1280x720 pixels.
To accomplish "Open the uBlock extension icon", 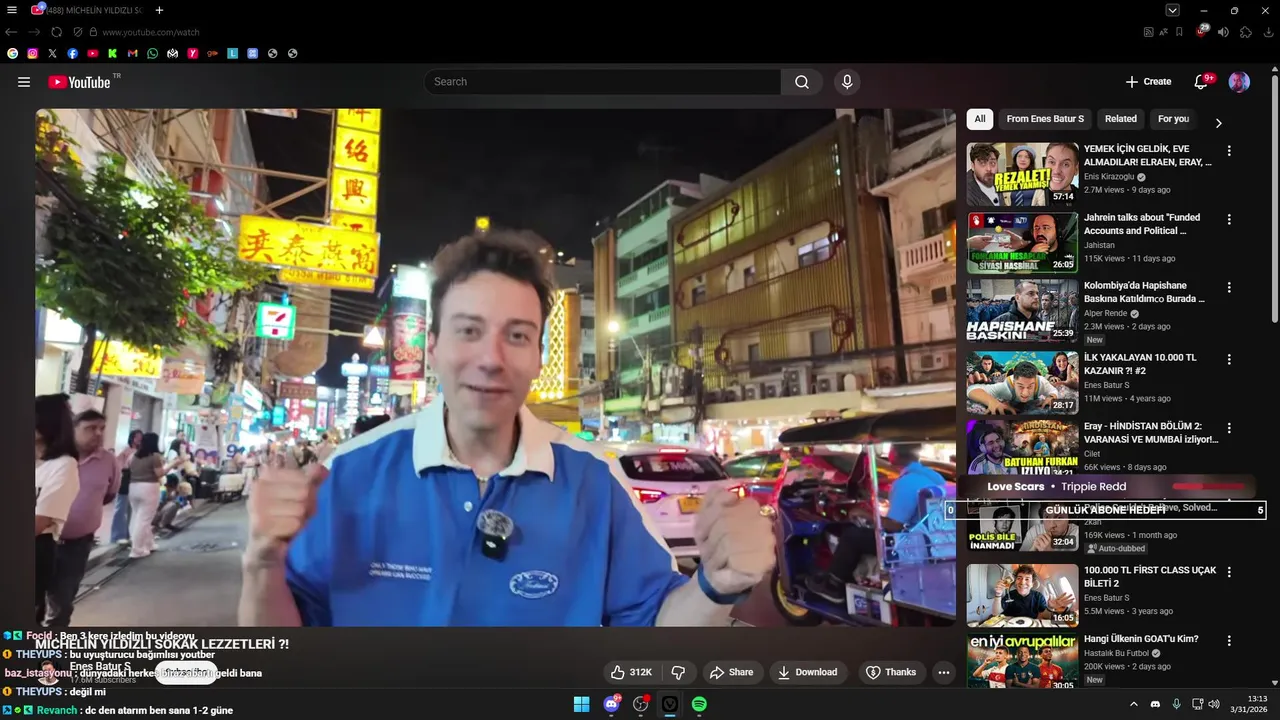I will click(1202, 32).
